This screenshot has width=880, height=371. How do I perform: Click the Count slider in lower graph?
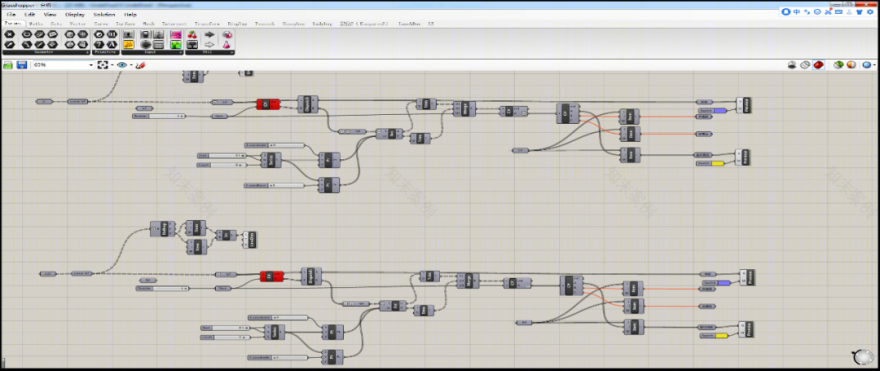225,337
